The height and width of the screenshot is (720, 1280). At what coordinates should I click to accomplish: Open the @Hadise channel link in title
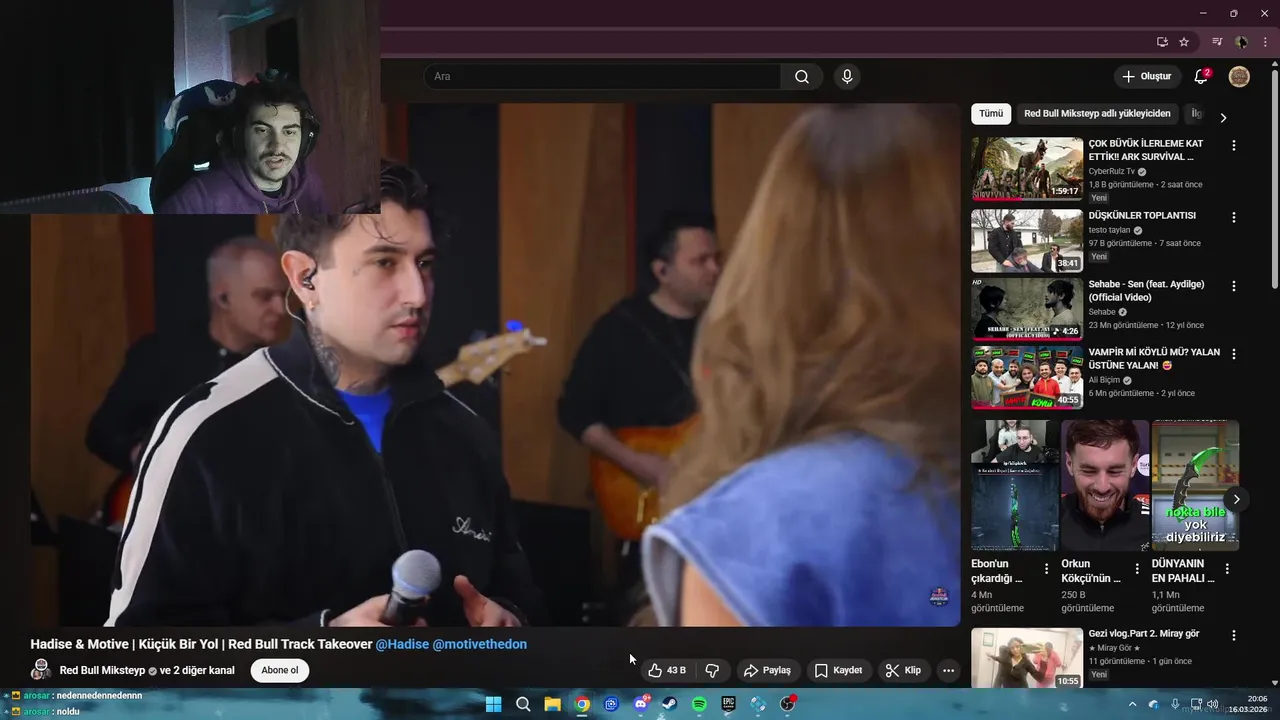tap(402, 644)
